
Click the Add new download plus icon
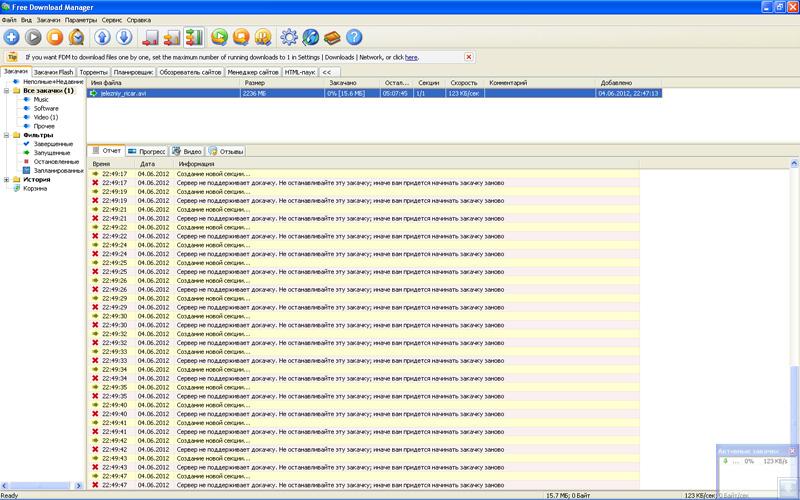point(11,37)
